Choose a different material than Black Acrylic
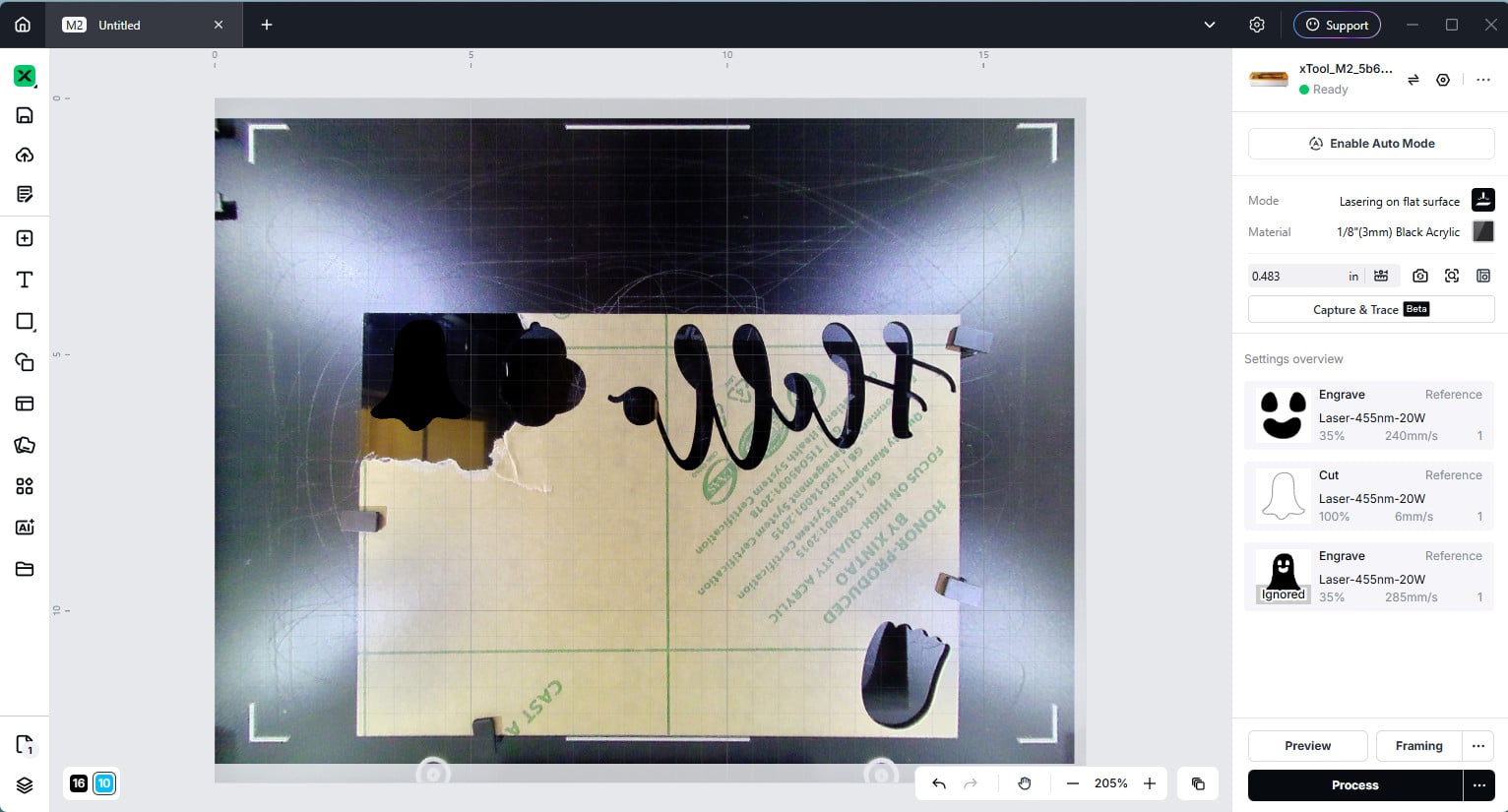This screenshot has height=812, width=1508. 1398,232
